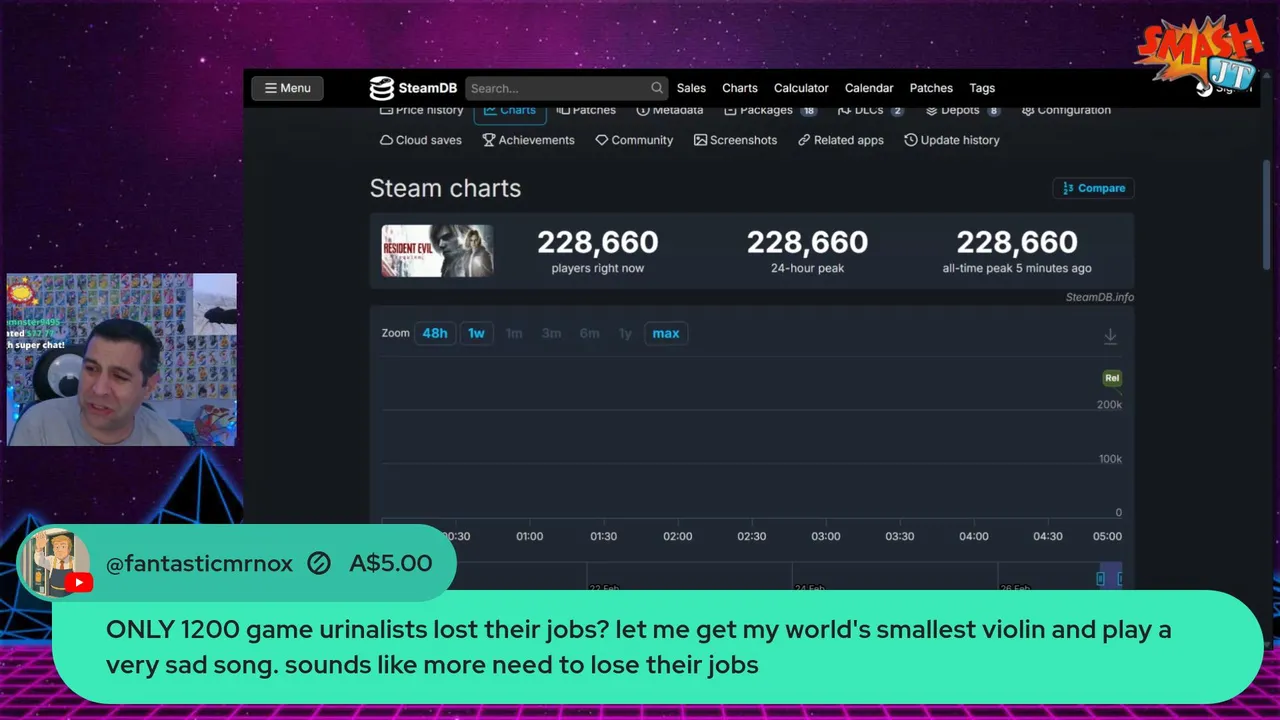Open the Update history tab

click(952, 140)
